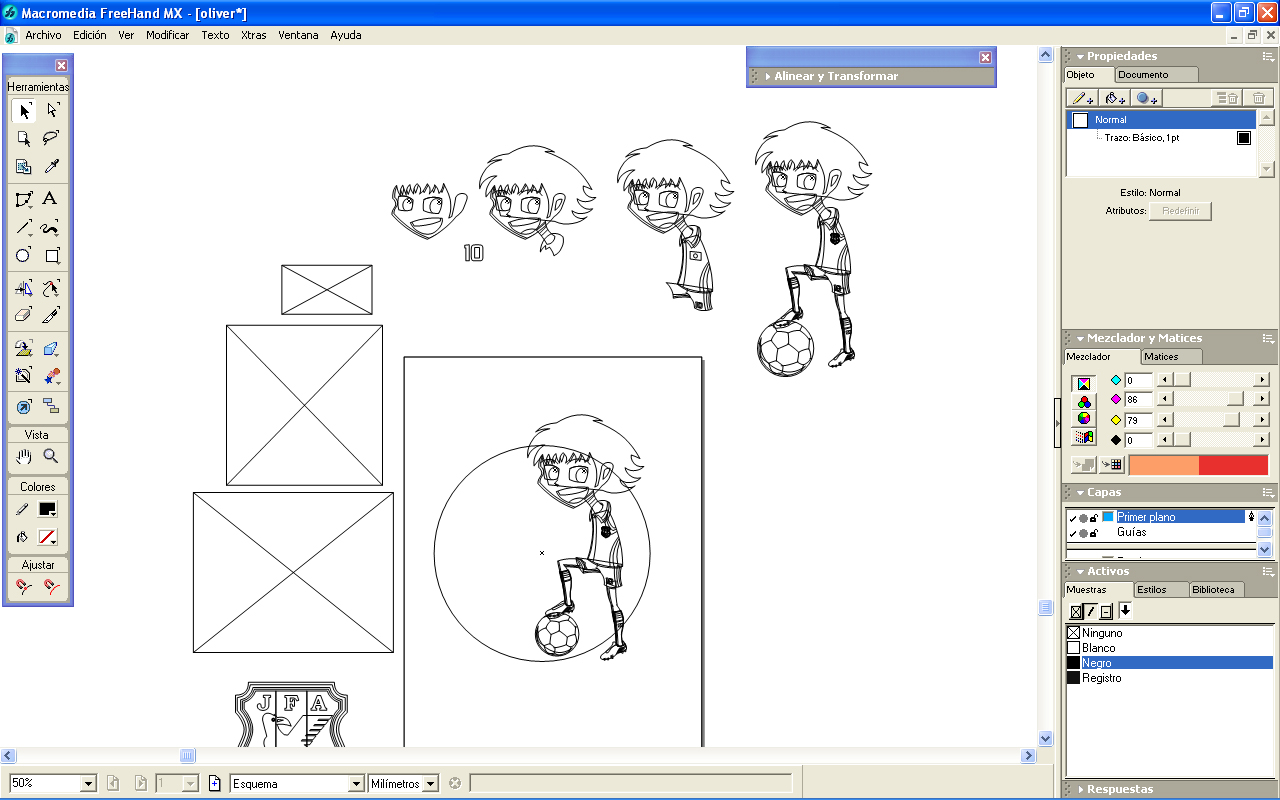Screen dimensions: 1280x800
Task: Click the trash icon in Propiedades
Action: 1259,98
